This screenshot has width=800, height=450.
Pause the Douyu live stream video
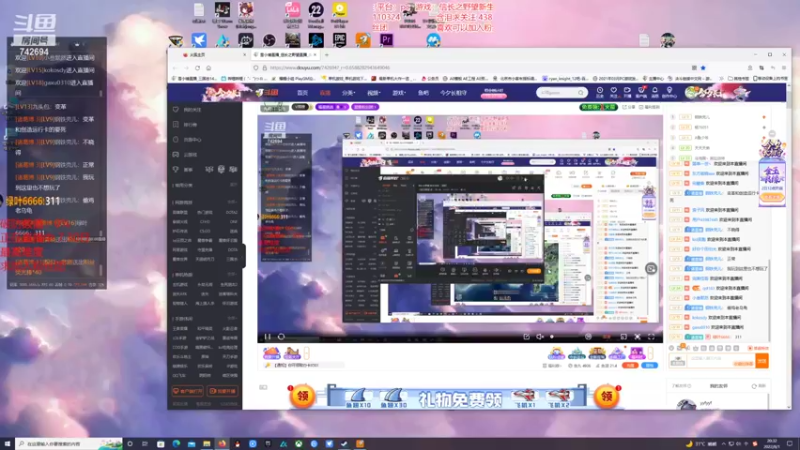pyautogui.click(x=267, y=337)
